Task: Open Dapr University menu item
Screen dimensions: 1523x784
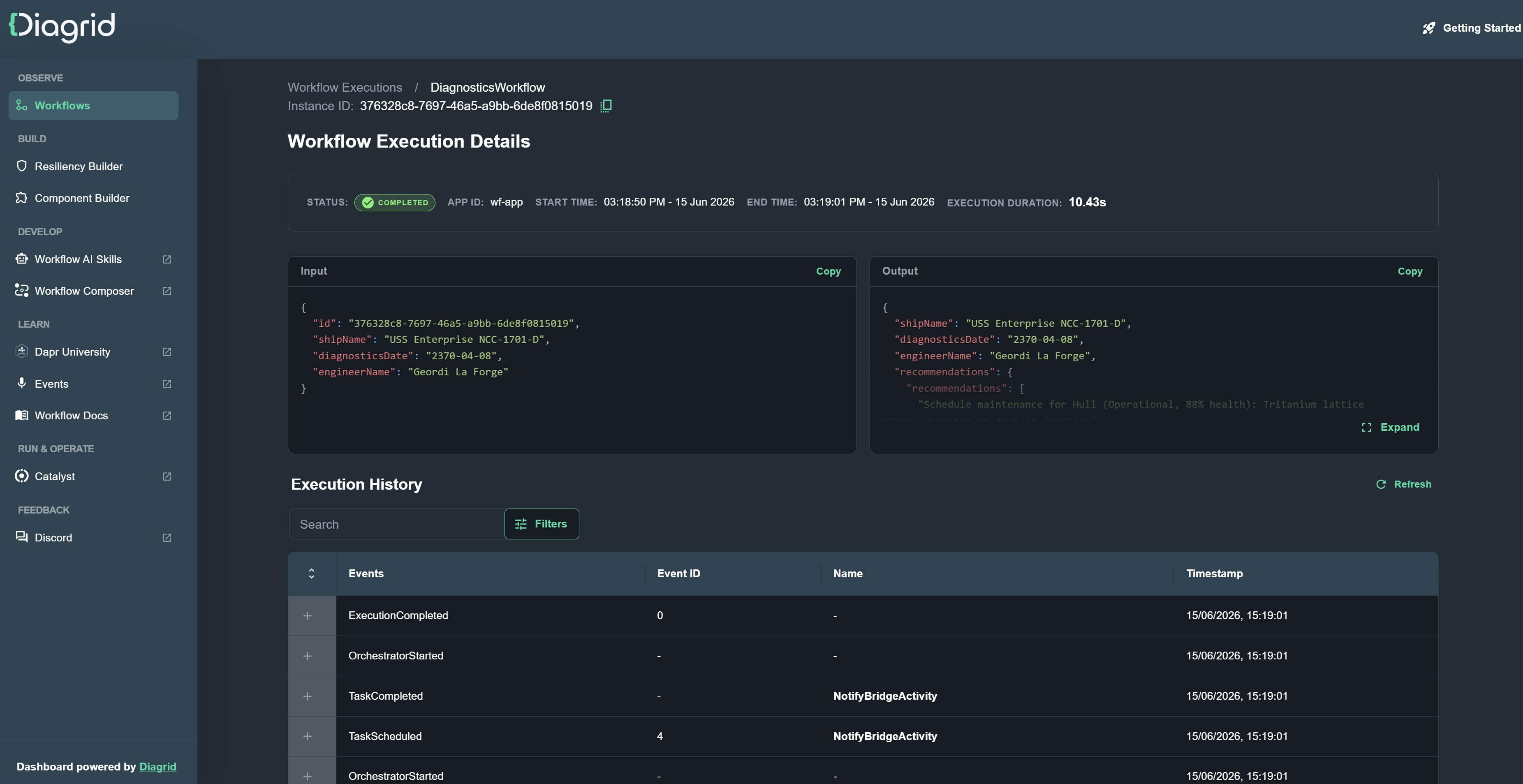Action: point(72,352)
